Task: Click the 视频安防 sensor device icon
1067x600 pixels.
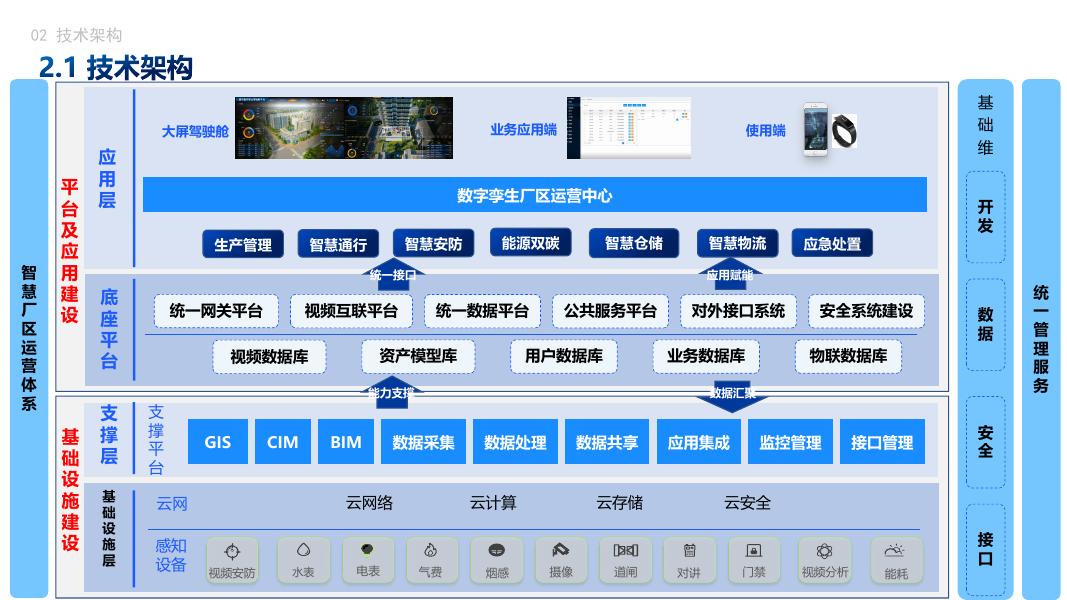Action: 232,561
